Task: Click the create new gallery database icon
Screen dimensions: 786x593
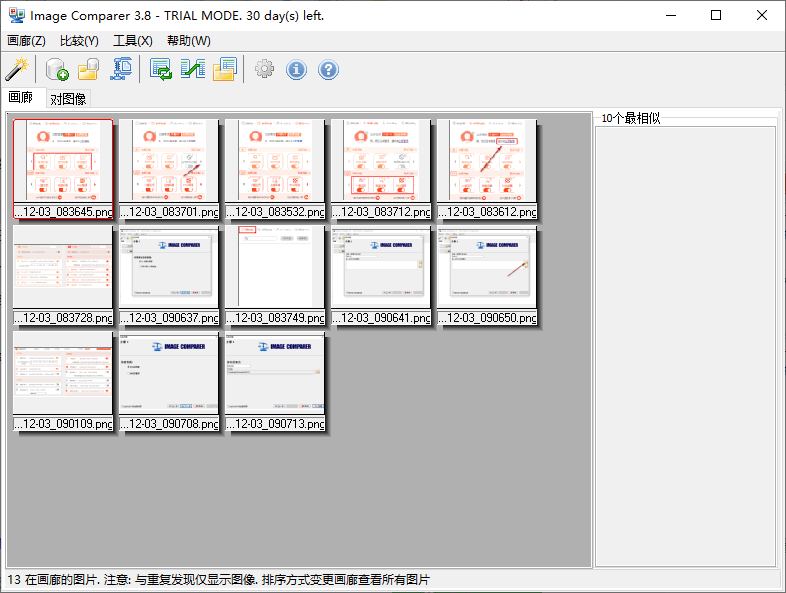Action: click(x=57, y=69)
